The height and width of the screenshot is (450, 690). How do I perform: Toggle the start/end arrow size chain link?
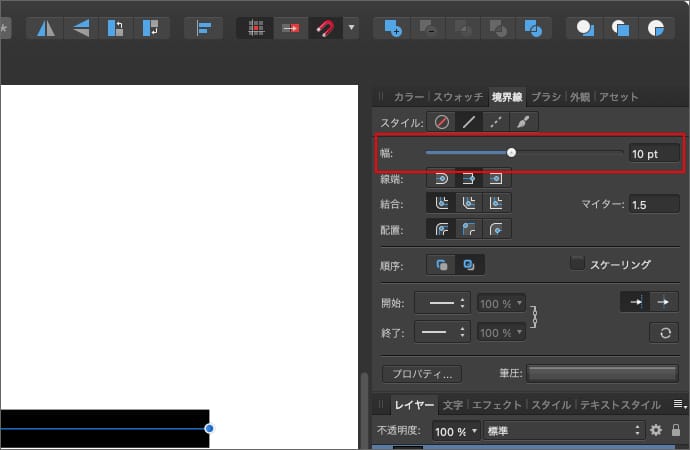coord(535,318)
